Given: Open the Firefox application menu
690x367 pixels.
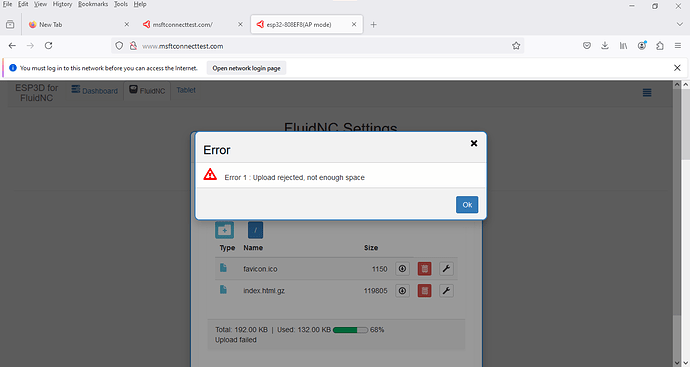Looking at the screenshot, I should click(x=678, y=45).
